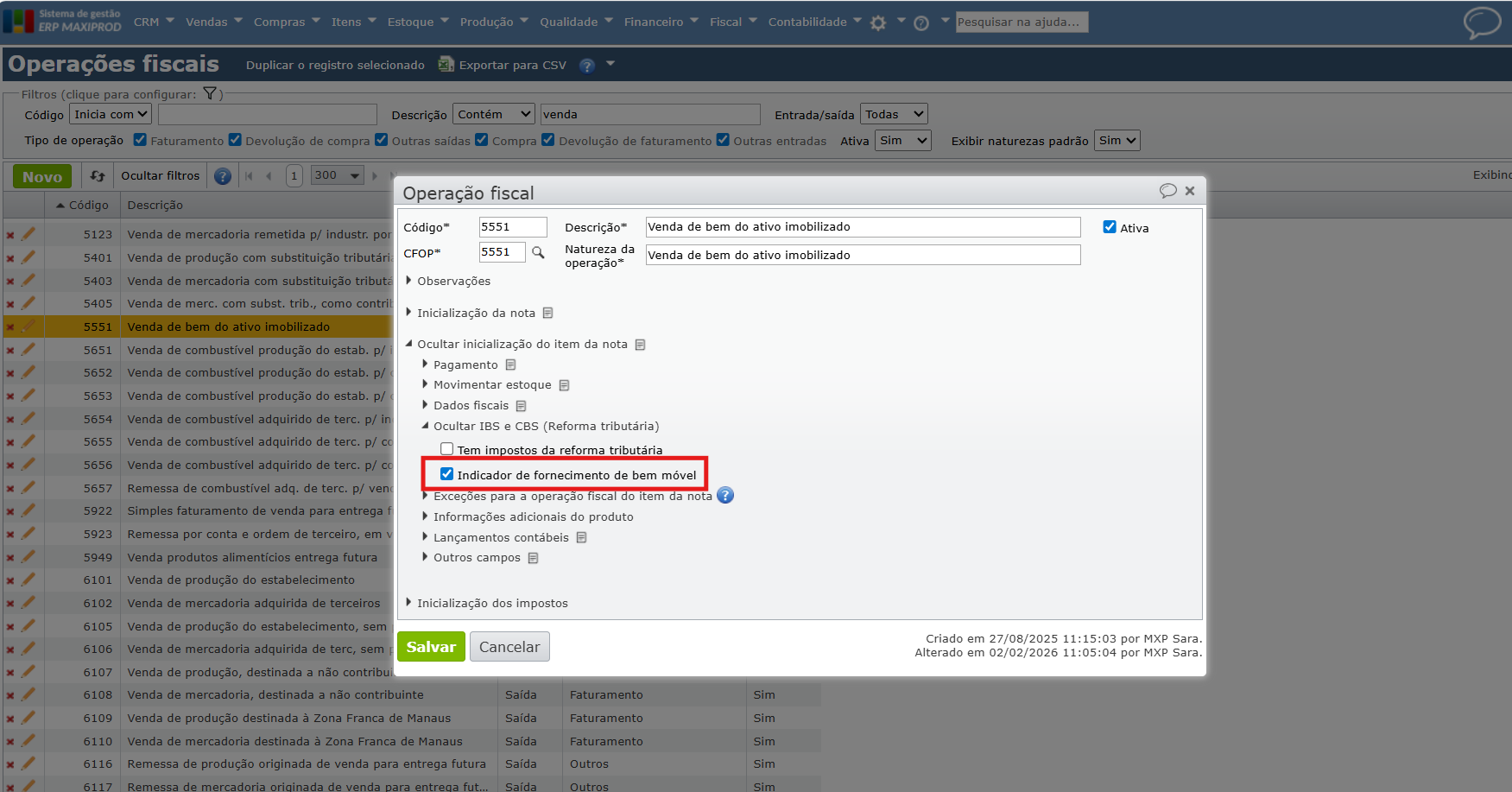1512x792 pixels.
Task: Click the document icon beside Dados fiscais
Action: [x=521, y=406]
